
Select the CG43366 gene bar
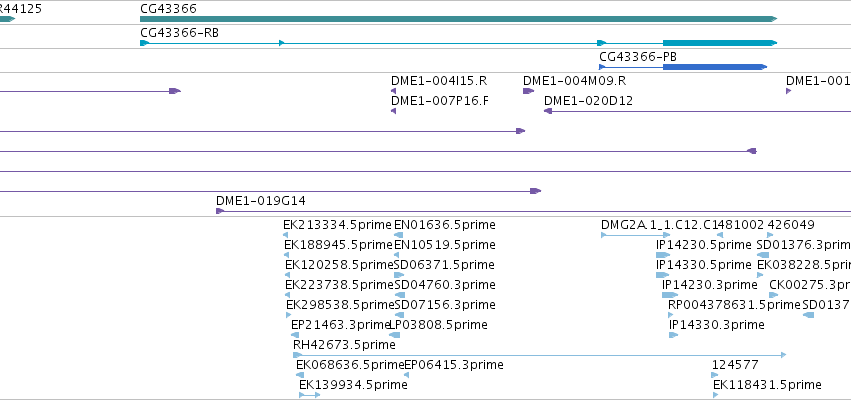coord(459,19)
